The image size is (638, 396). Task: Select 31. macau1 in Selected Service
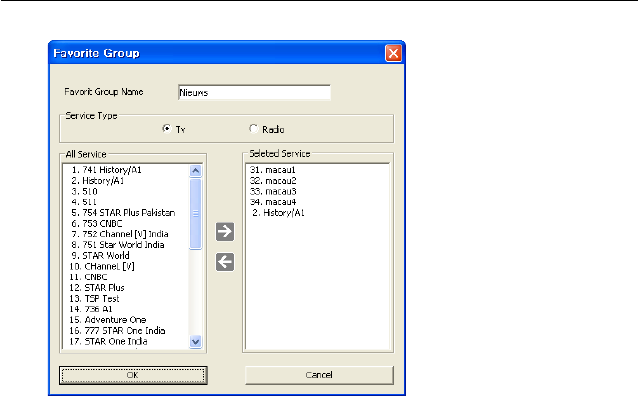coord(272,170)
